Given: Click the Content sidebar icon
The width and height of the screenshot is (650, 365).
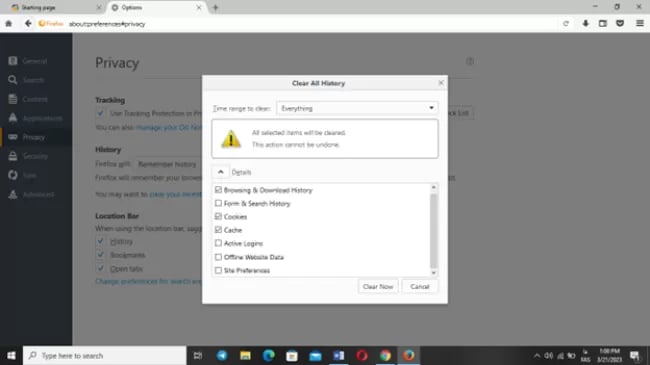Looking at the screenshot, I should (13, 99).
